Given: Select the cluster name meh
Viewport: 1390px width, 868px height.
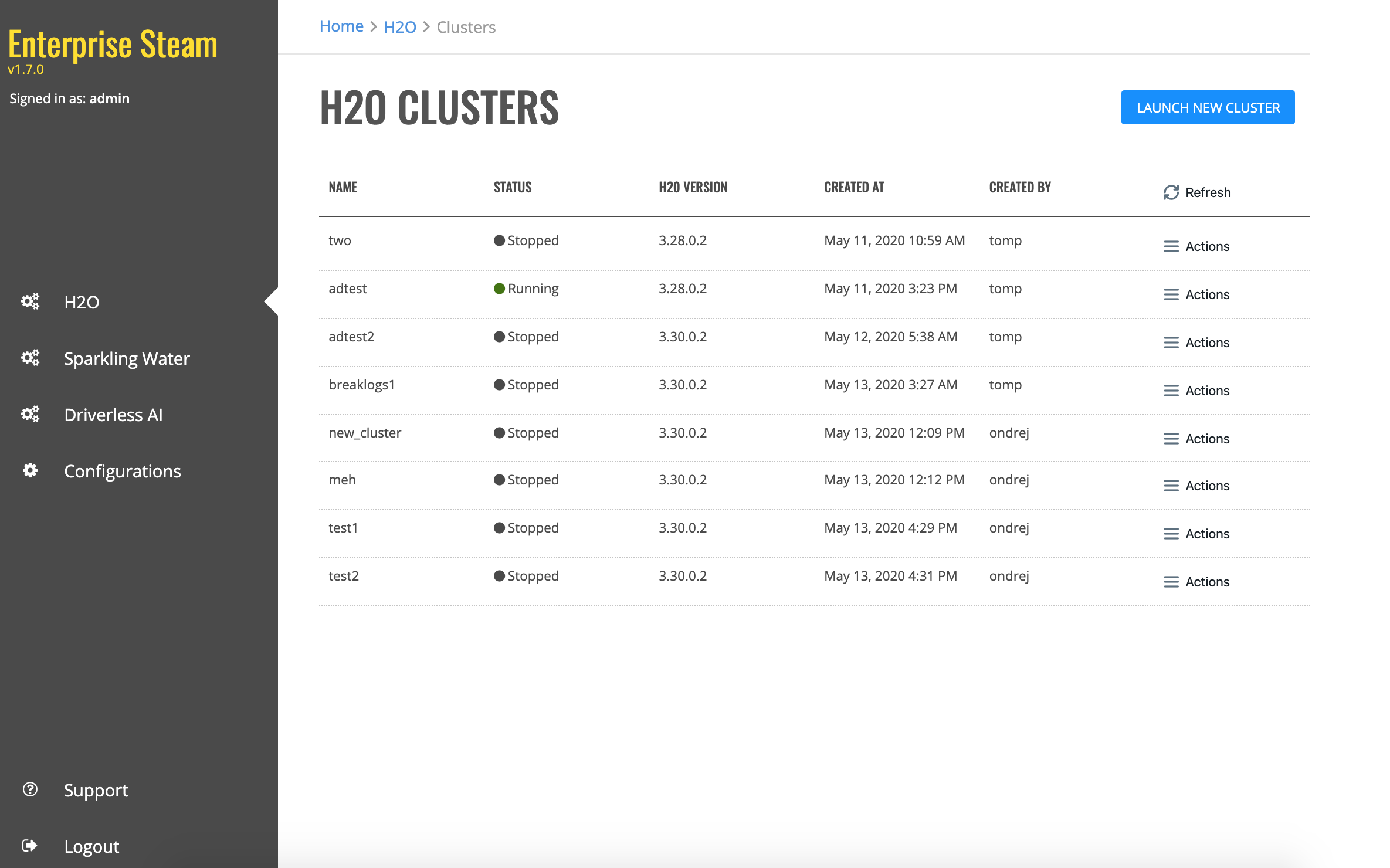Looking at the screenshot, I should (x=342, y=480).
